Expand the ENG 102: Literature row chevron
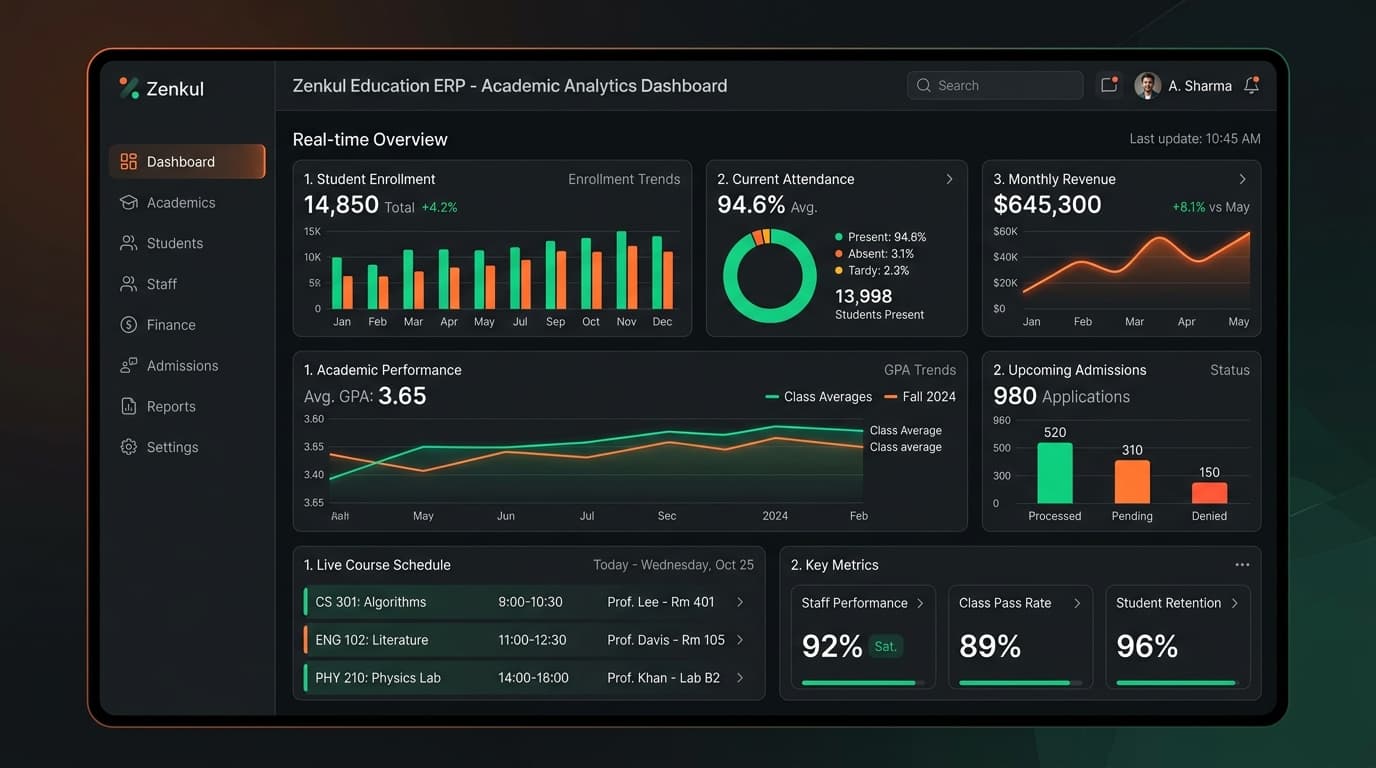The height and width of the screenshot is (768, 1376). pos(740,640)
